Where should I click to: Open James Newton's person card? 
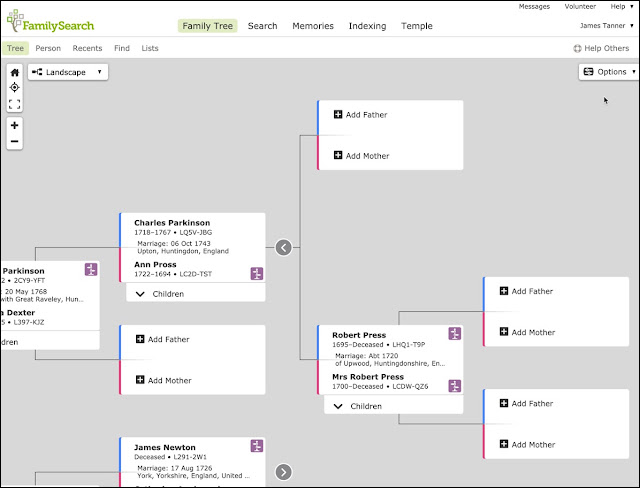[164, 447]
